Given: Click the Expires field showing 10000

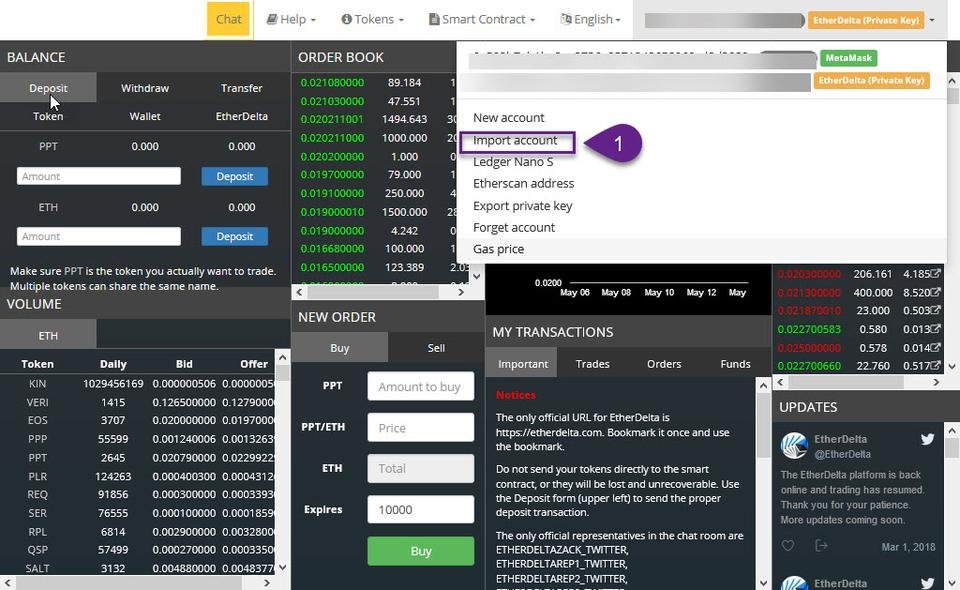Looking at the screenshot, I should pos(421,509).
